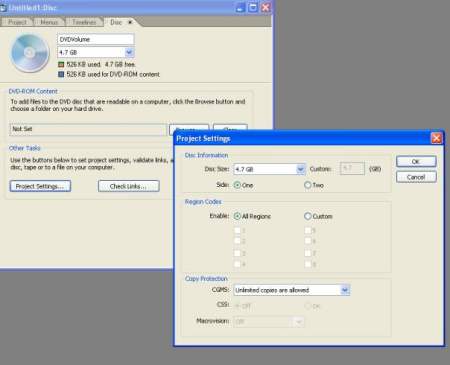The height and width of the screenshot is (365, 450).
Task: Click the Not Set DVD-ROM path field
Action: pos(88,129)
